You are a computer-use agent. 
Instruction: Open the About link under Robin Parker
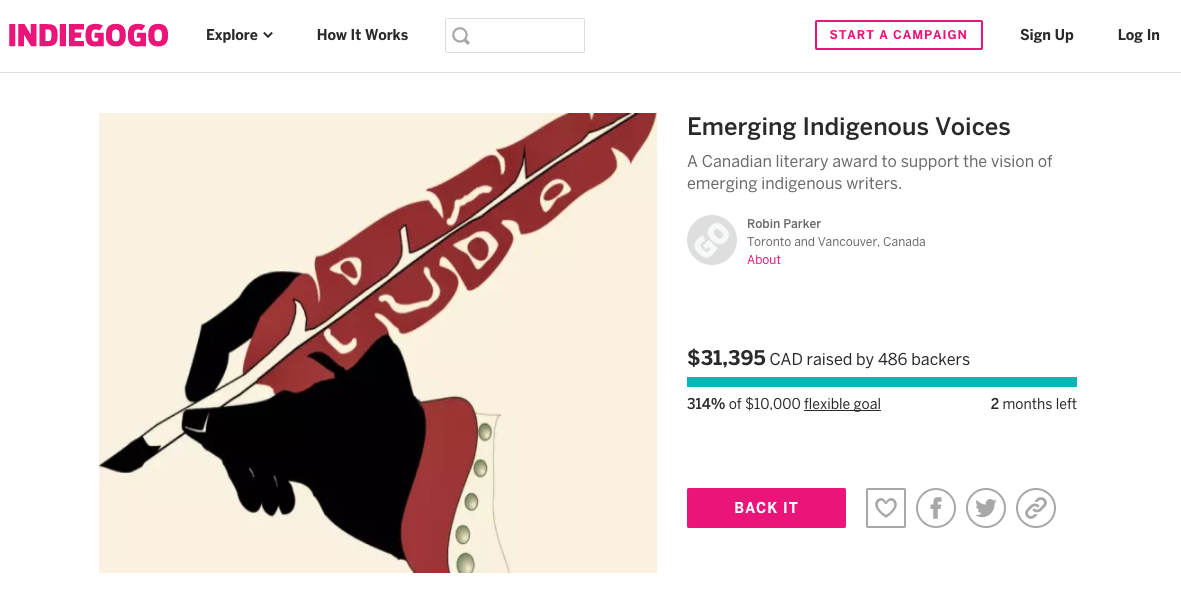[764, 260]
